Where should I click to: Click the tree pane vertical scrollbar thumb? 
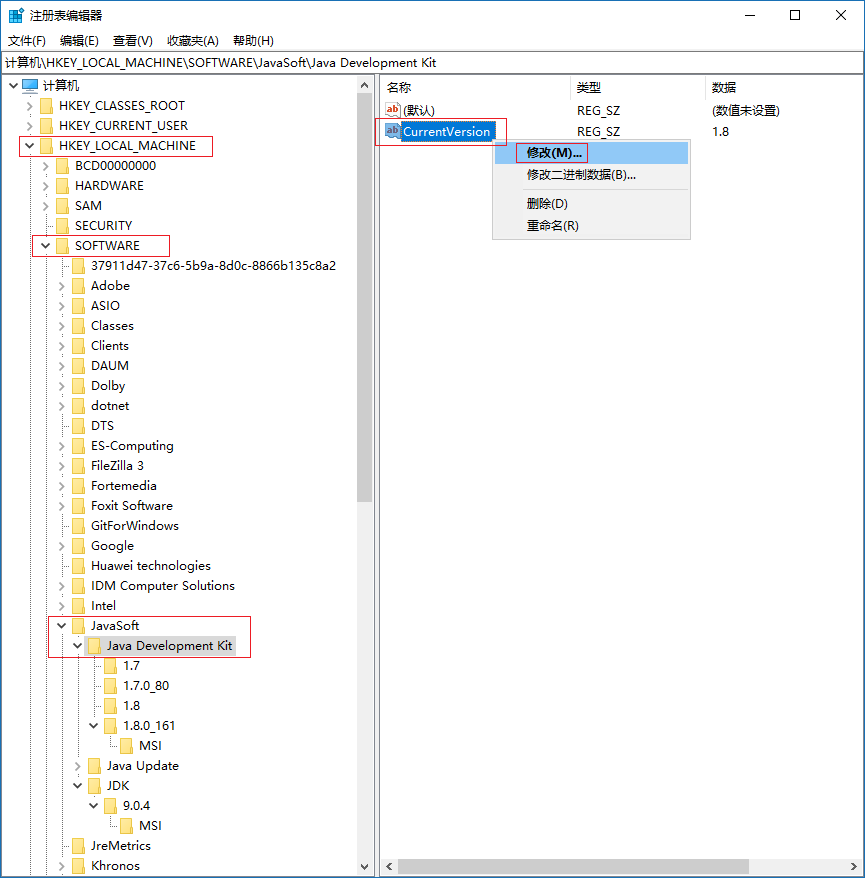[364, 298]
